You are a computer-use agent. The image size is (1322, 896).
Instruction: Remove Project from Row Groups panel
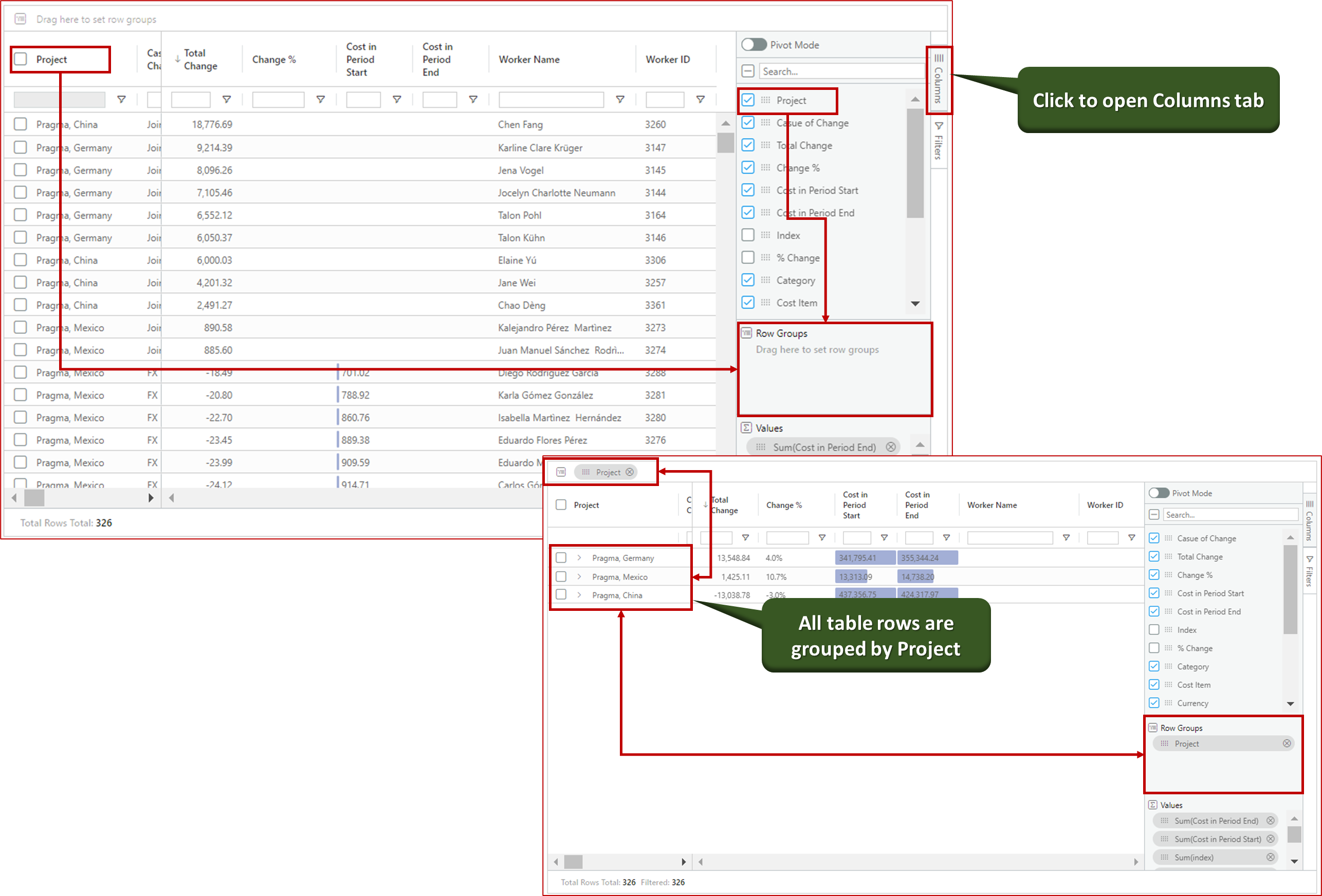pyautogui.click(x=1286, y=743)
